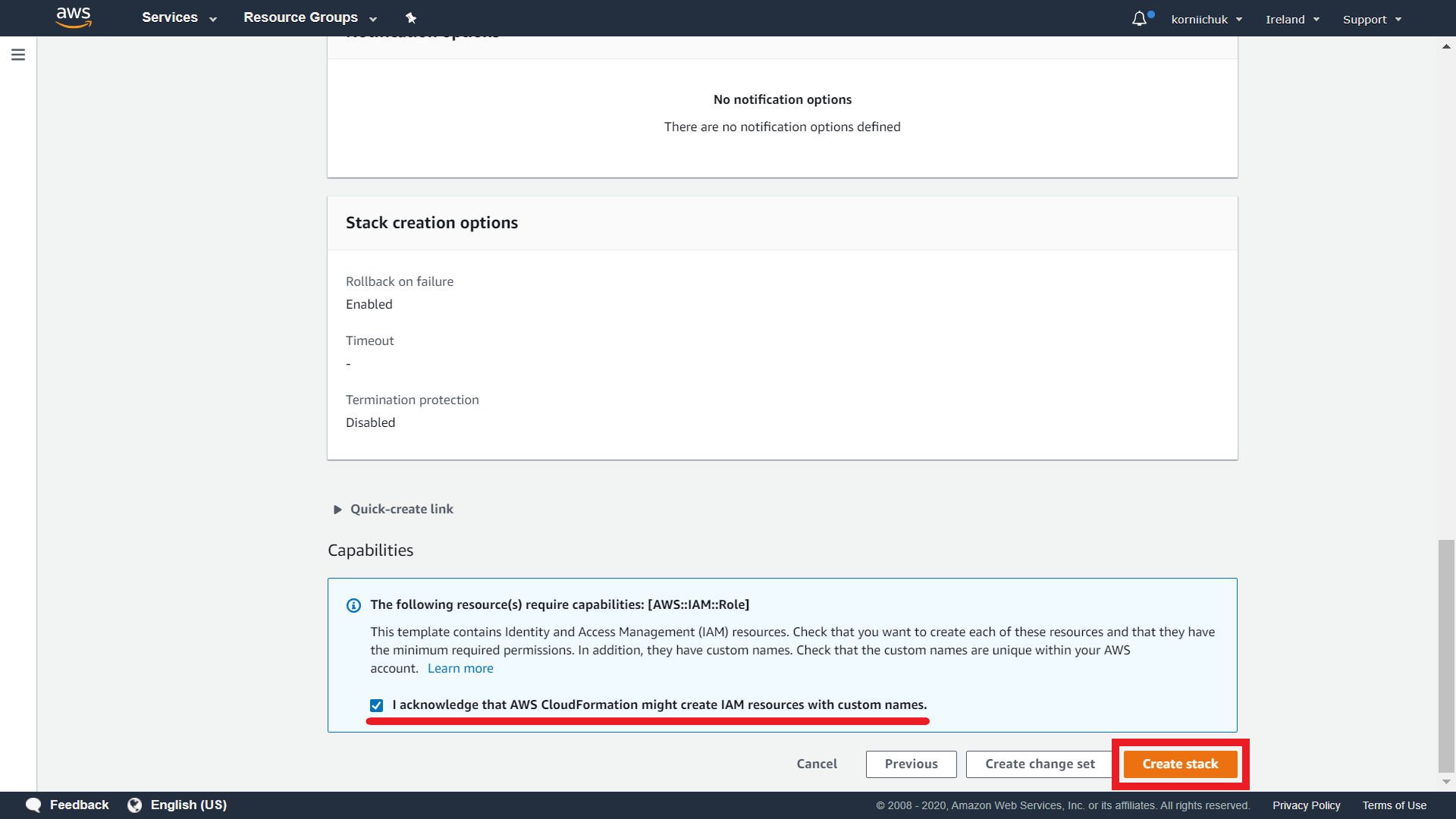The image size is (1456, 819).
Task: Click the Learn more IAM link
Action: (x=460, y=668)
